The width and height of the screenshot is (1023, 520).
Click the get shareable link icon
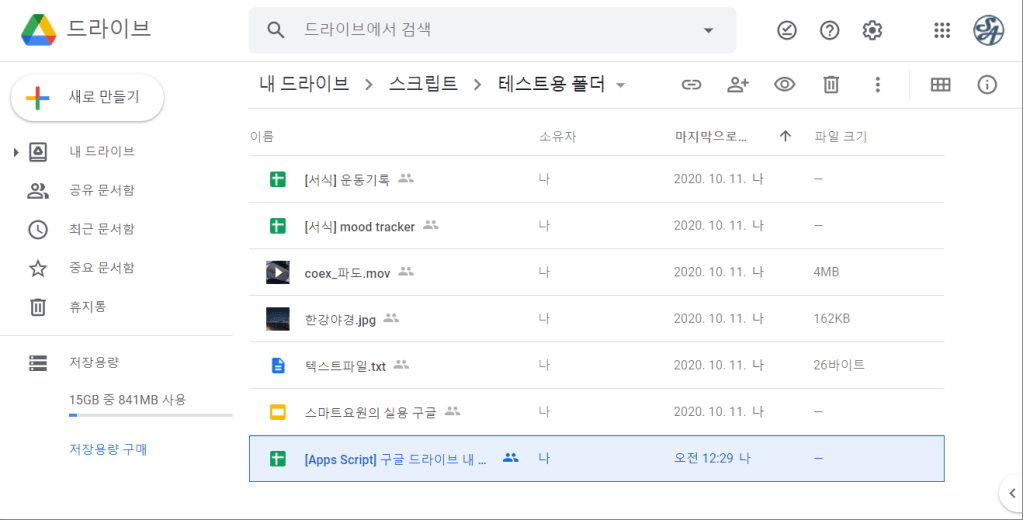691,85
